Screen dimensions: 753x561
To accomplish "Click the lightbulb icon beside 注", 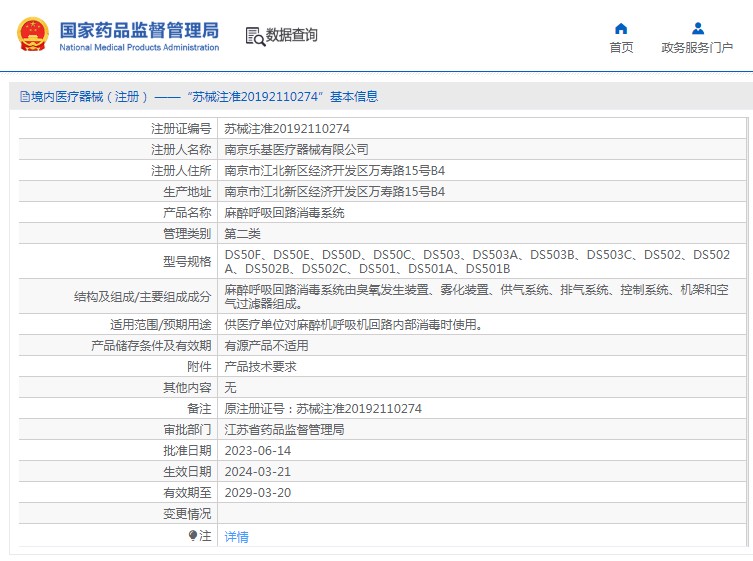I will (x=193, y=535).
